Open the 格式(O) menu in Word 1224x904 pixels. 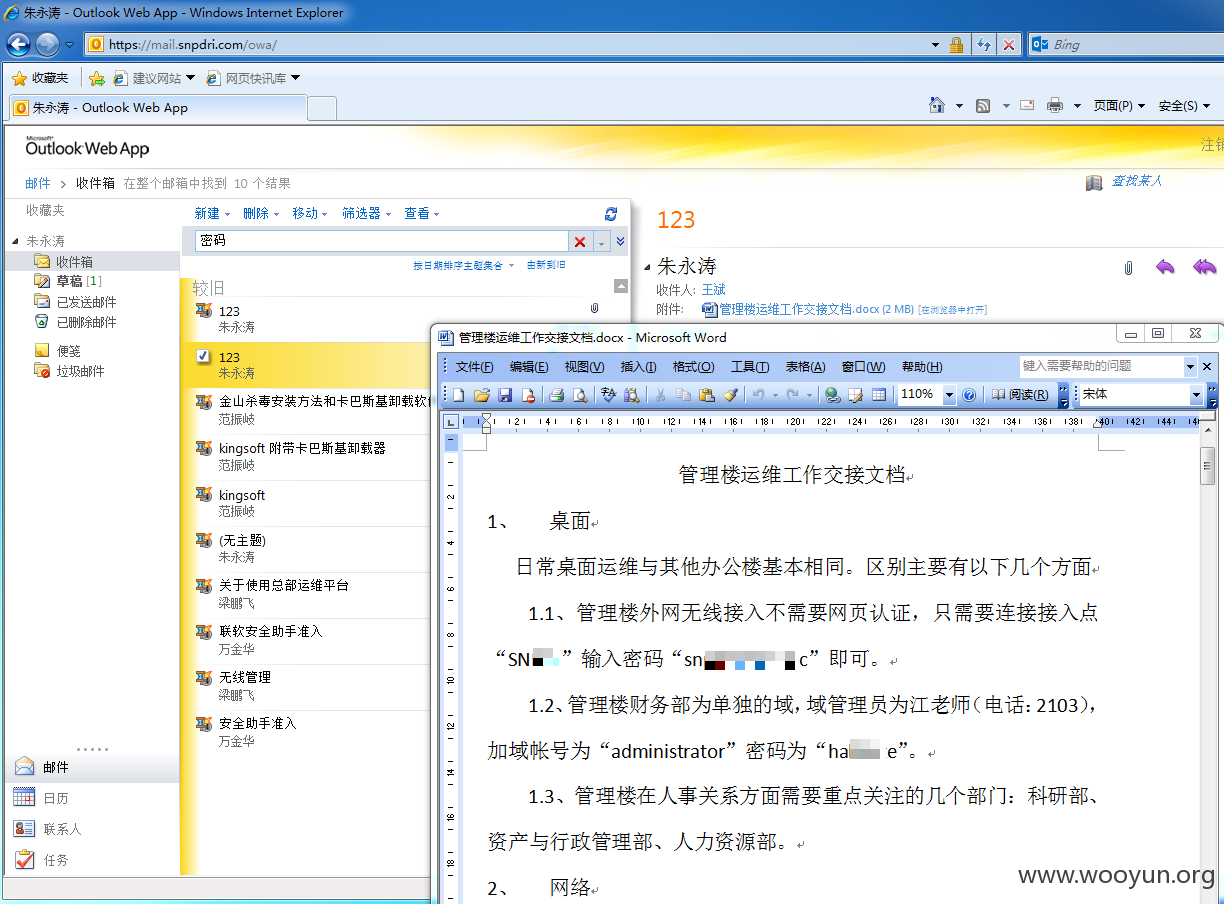pos(693,367)
